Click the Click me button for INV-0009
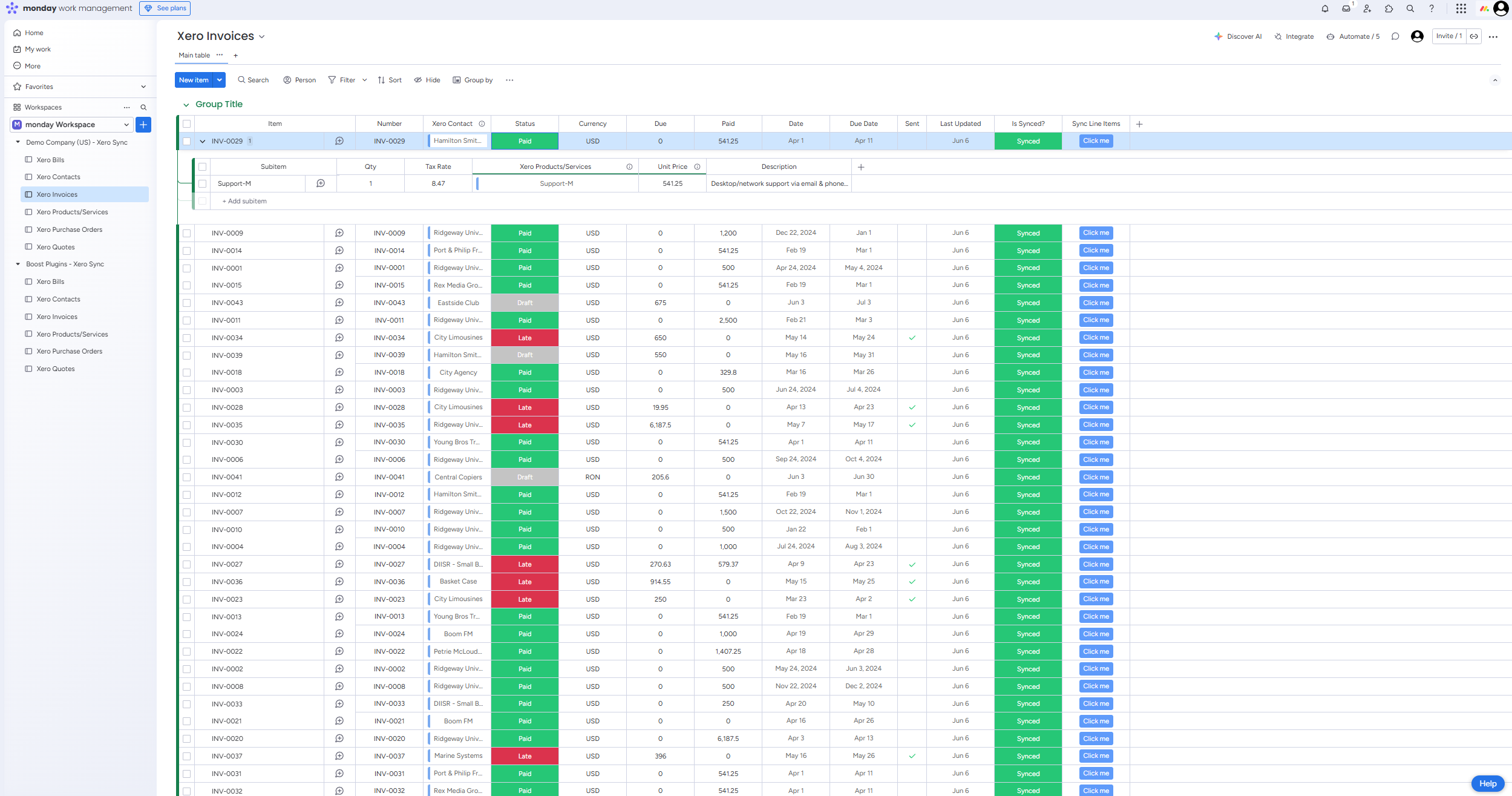 pyautogui.click(x=1095, y=232)
